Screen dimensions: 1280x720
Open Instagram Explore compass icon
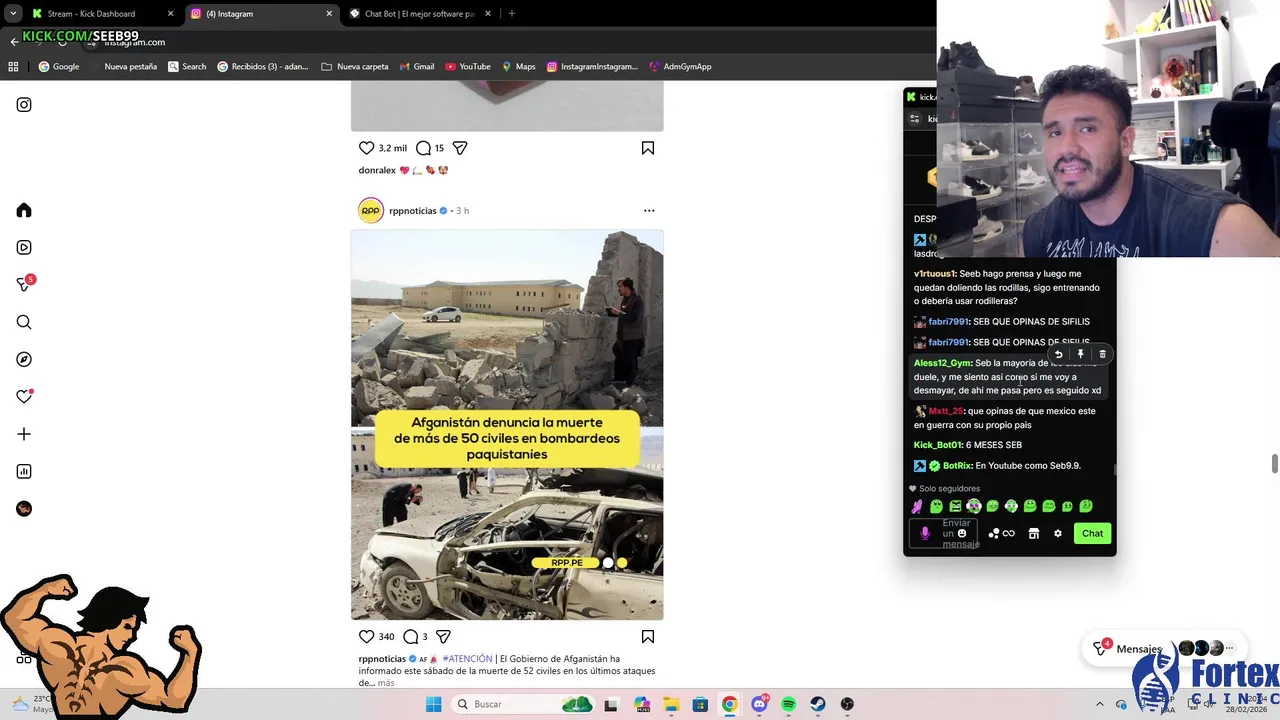(x=24, y=359)
